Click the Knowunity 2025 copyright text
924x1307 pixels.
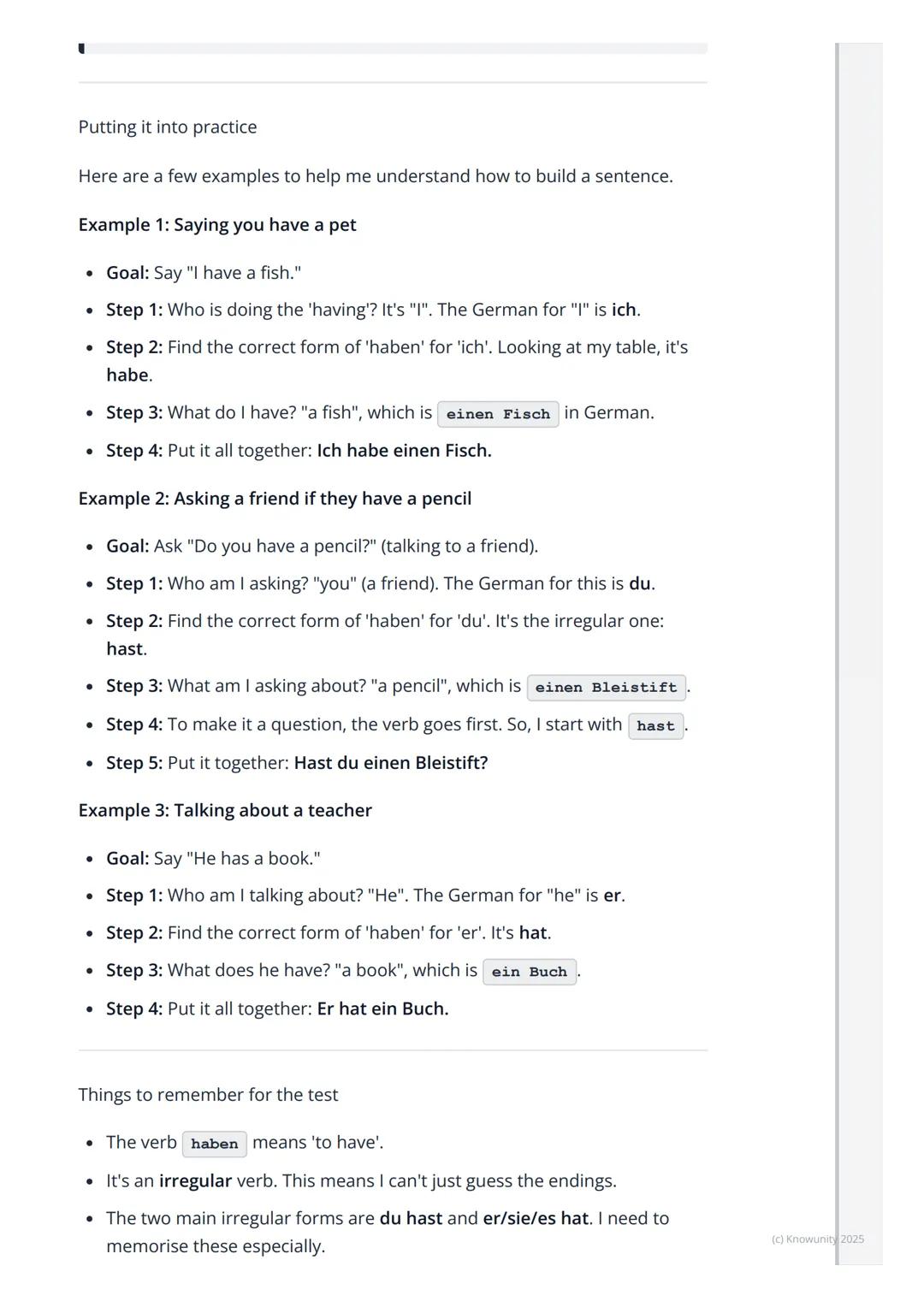click(x=817, y=1239)
